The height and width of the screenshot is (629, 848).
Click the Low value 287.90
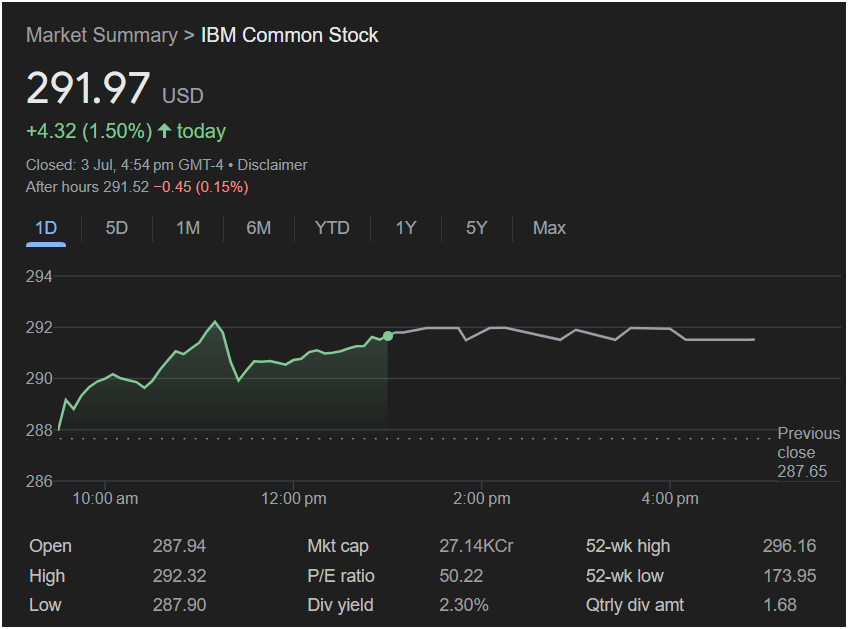coord(179,605)
